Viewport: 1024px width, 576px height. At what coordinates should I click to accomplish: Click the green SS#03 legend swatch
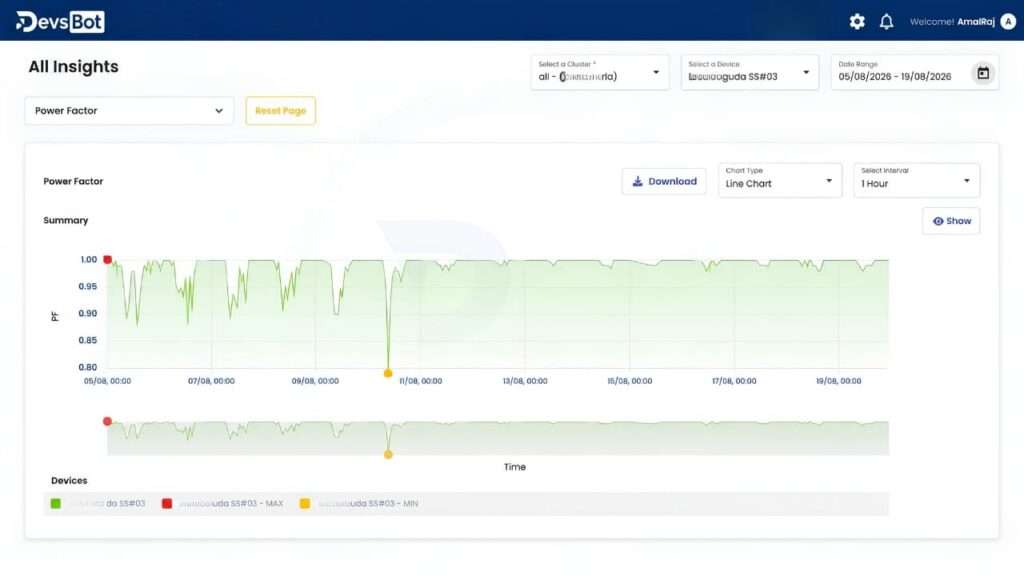coord(56,504)
